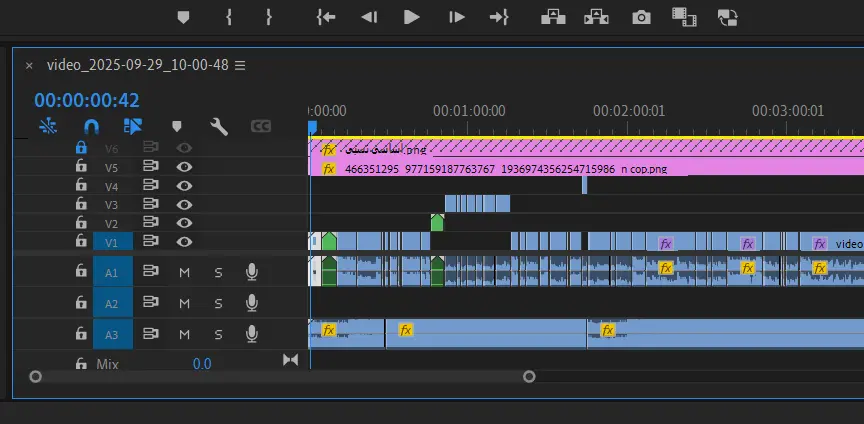
Task: Hide V3 track output eye
Action: tap(185, 204)
